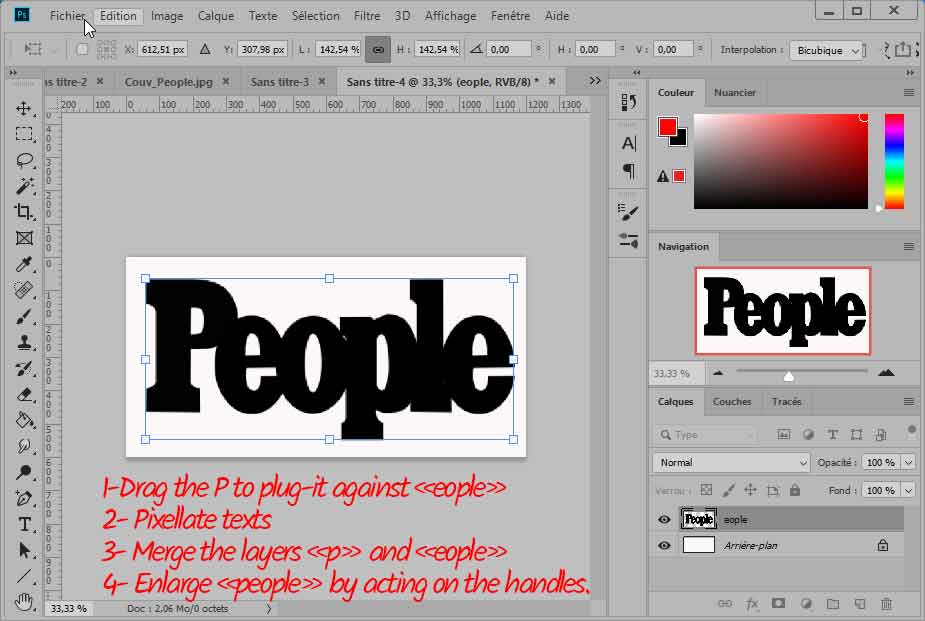925x621 pixels.
Task: Toggle the relative positioning triangle
Action: coord(205,50)
